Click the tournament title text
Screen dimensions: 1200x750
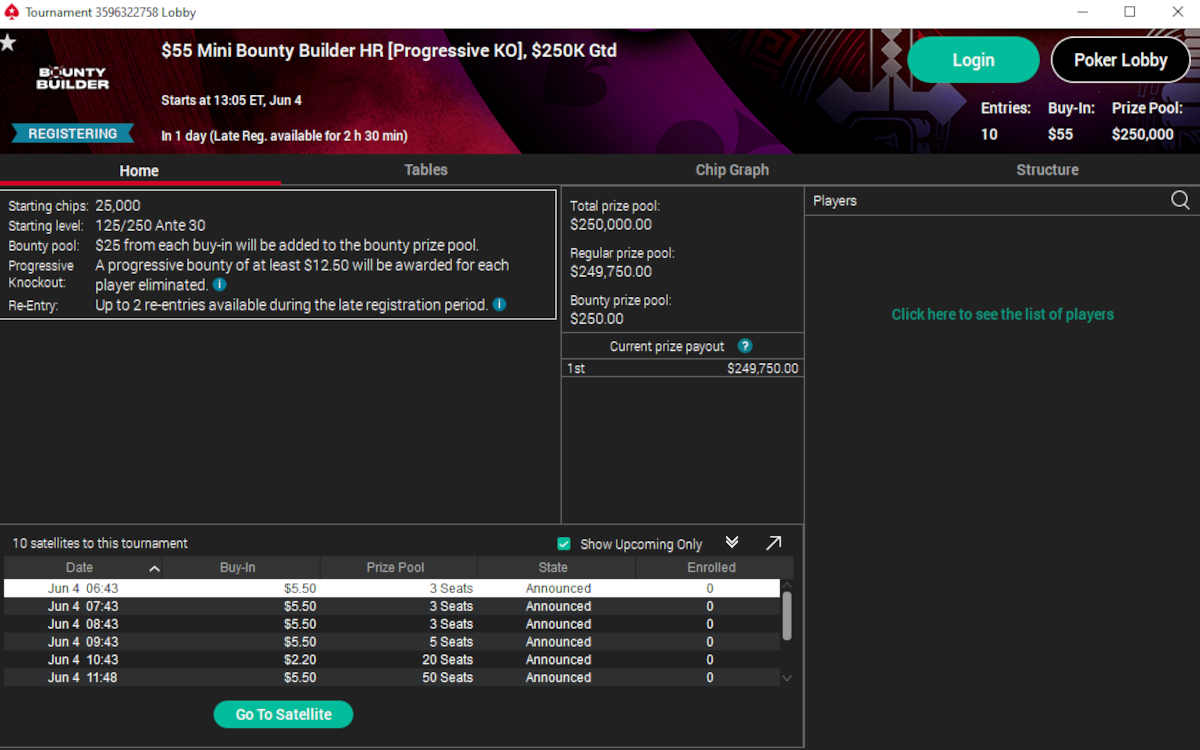[x=389, y=51]
